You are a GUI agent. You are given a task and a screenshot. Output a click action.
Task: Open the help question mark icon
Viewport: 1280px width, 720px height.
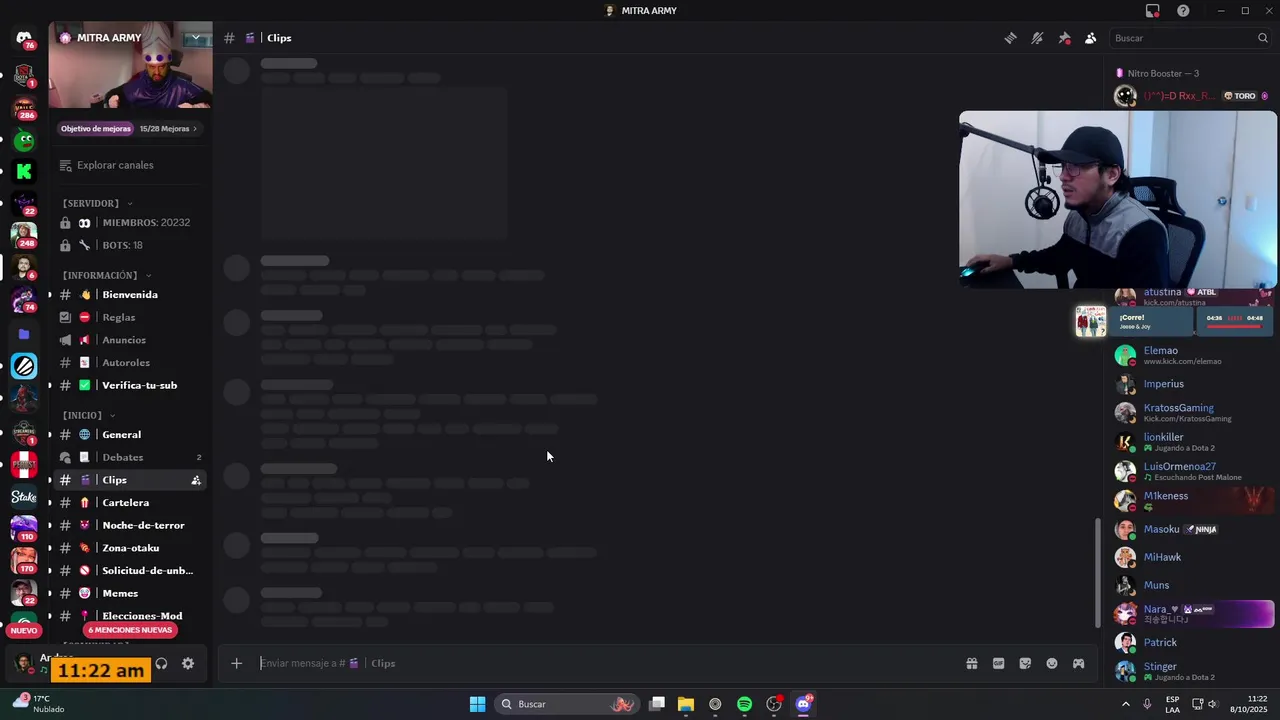click(x=1183, y=11)
